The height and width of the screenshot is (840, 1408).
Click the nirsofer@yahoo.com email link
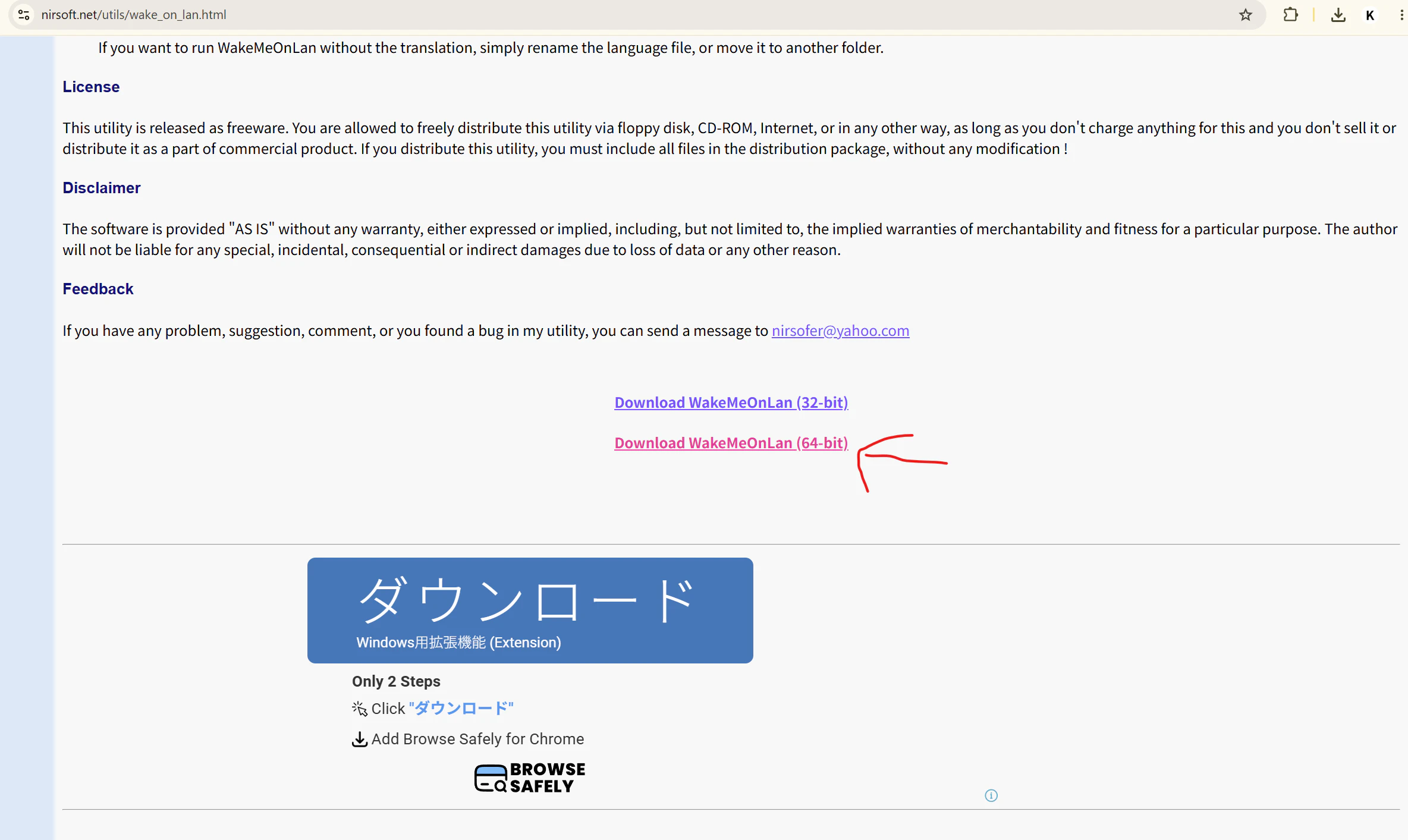(840, 331)
